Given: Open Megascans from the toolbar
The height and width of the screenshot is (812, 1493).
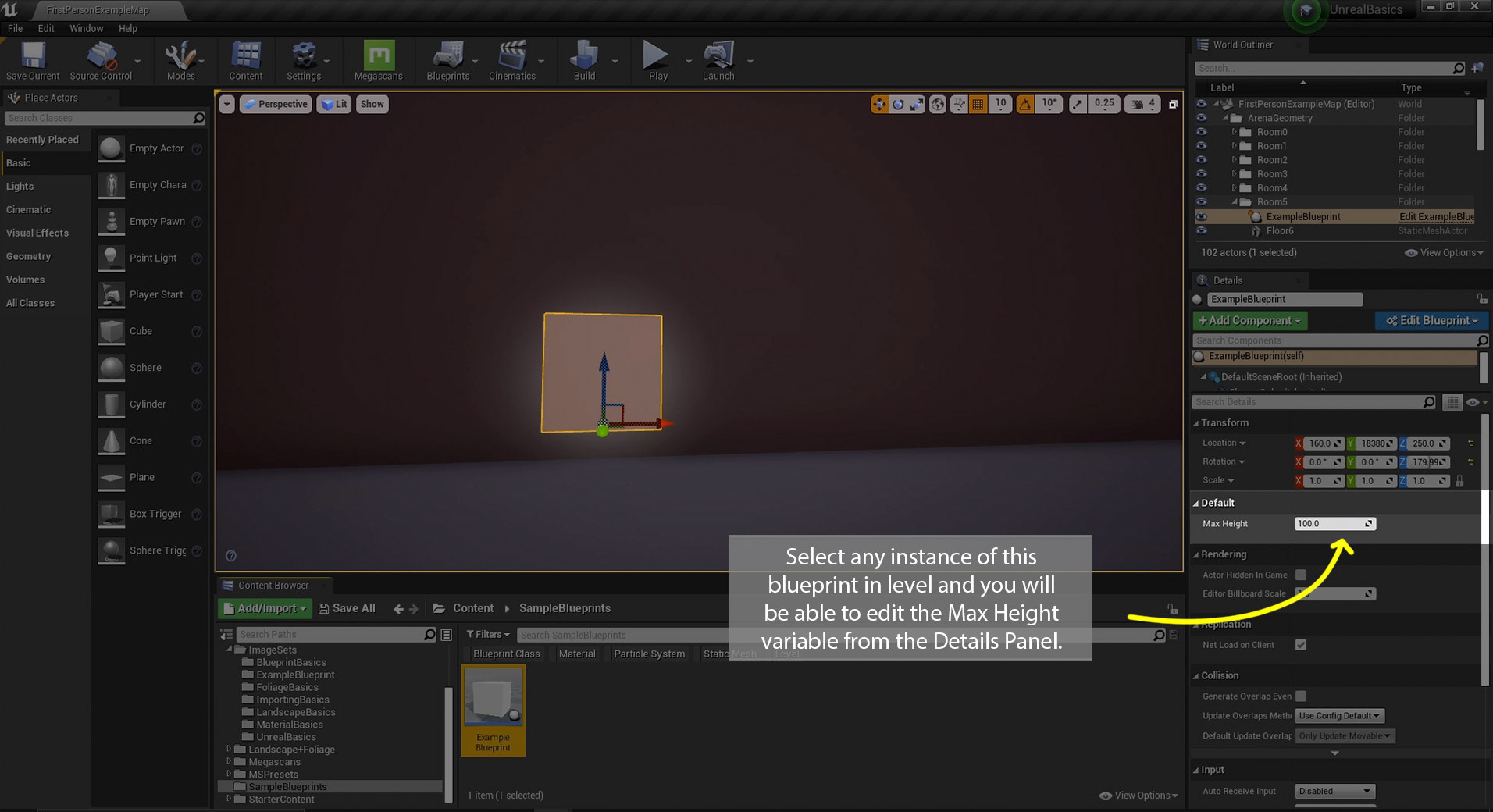Looking at the screenshot, I should click(x=379, y=60).
